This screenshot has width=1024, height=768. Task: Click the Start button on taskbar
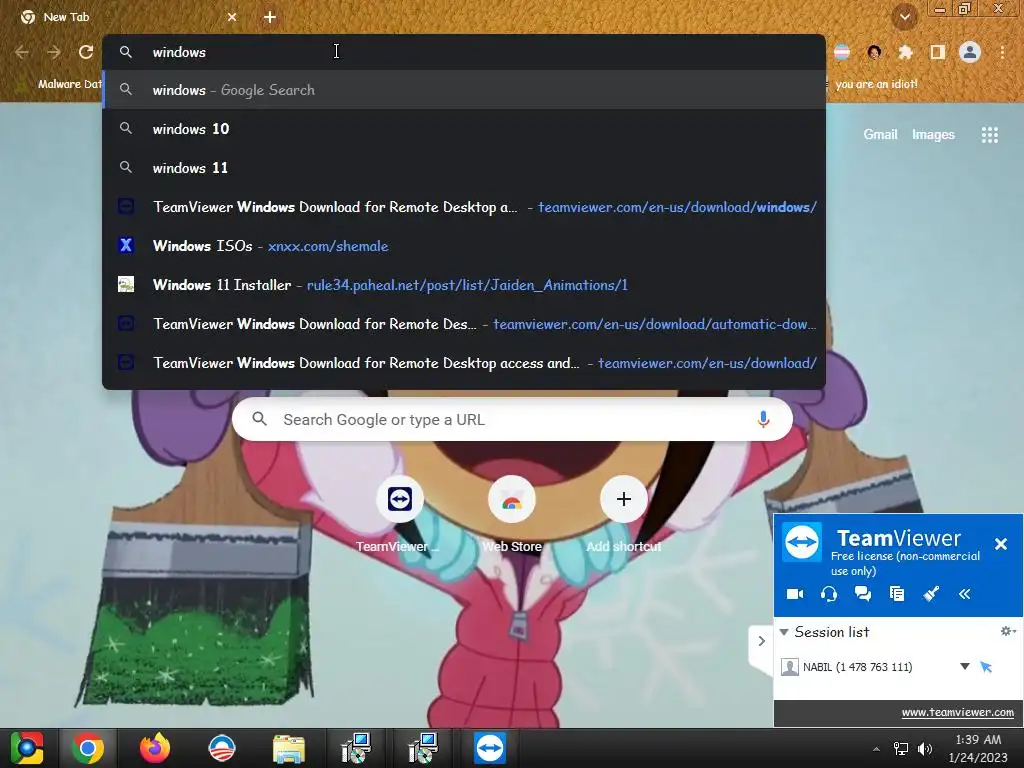27,748
